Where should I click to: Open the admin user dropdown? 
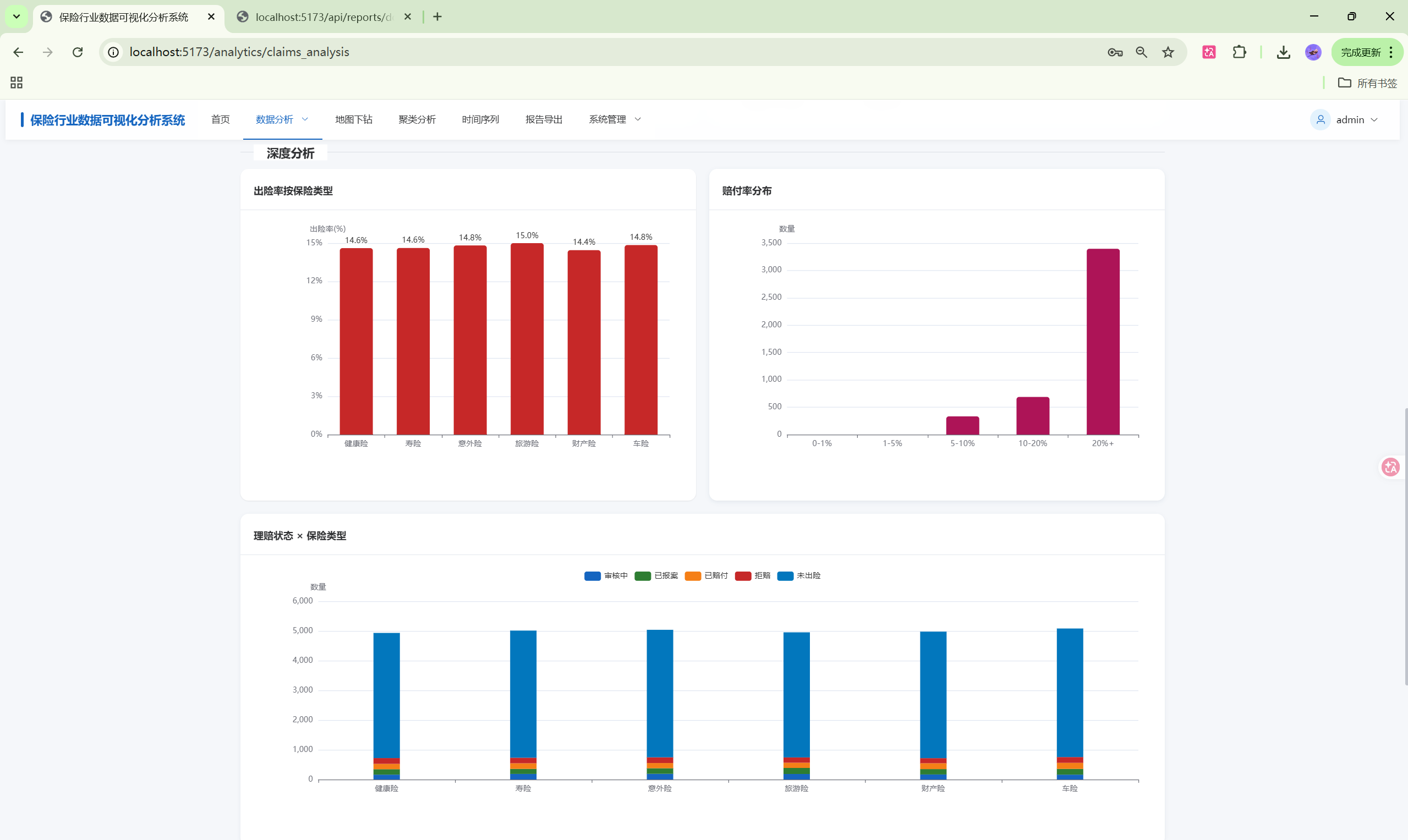(x=1350, y=120)
